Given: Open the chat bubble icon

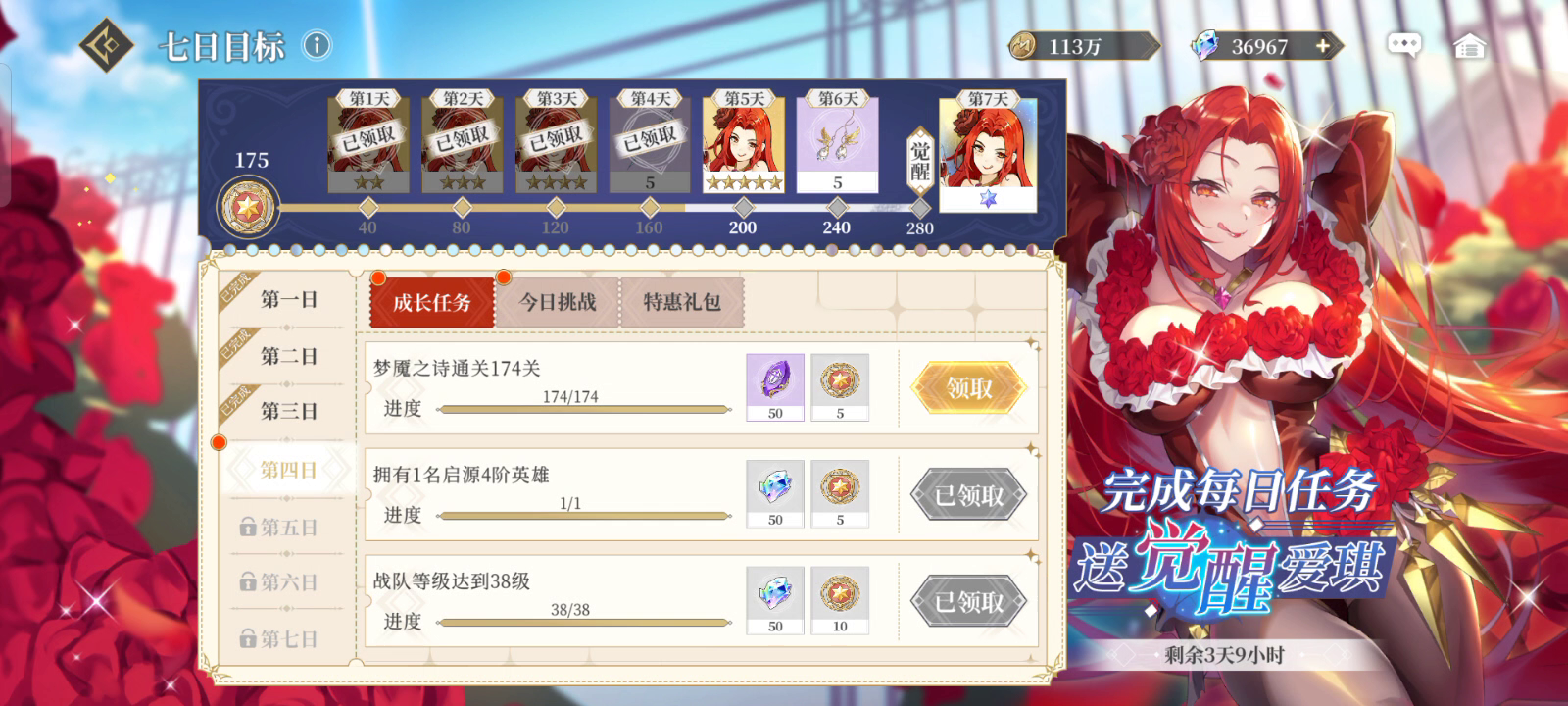Looking at the screenshot, I should pyautogui.click(x=1404, y=45).
